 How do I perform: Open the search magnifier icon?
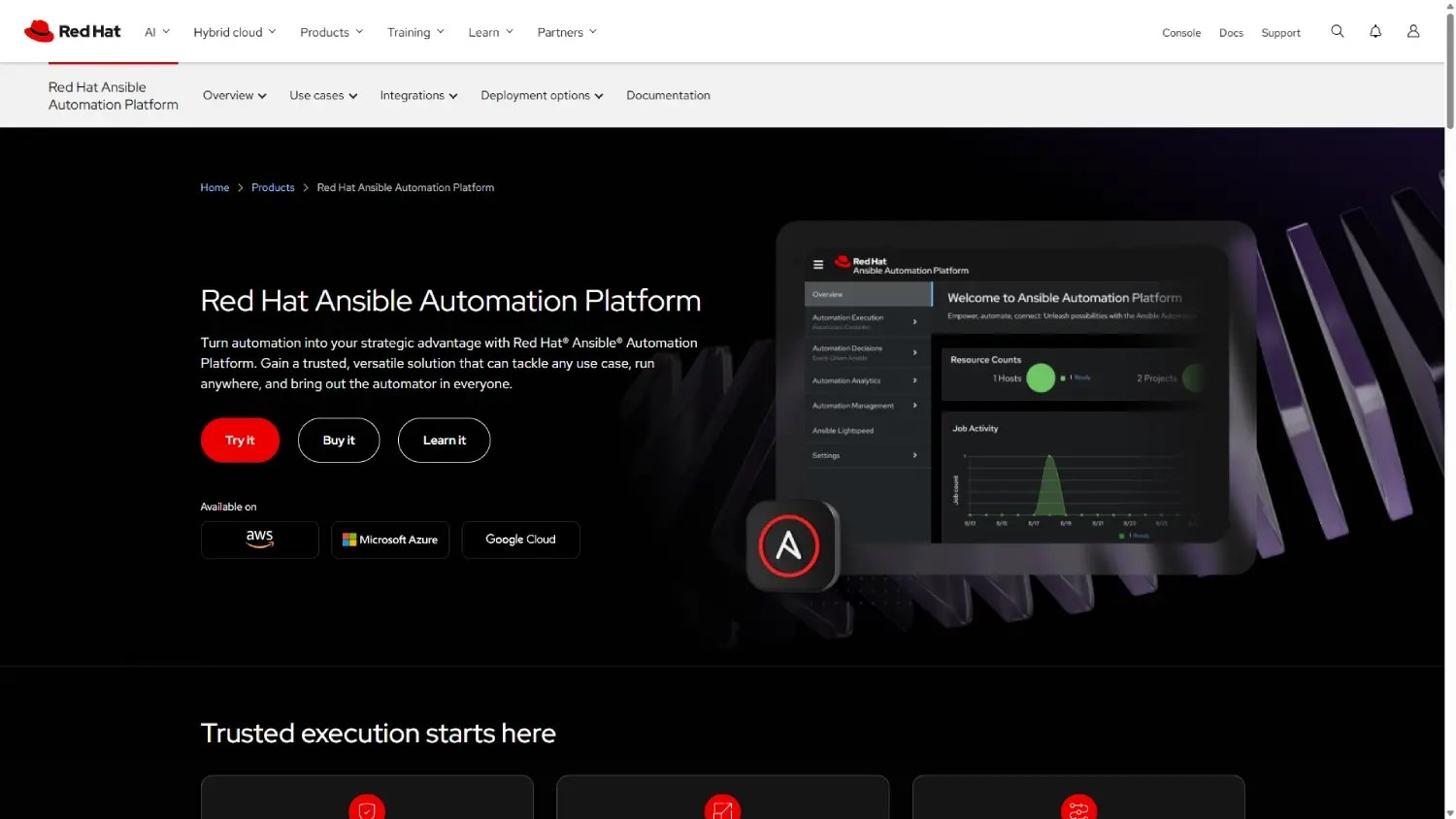1338,31
